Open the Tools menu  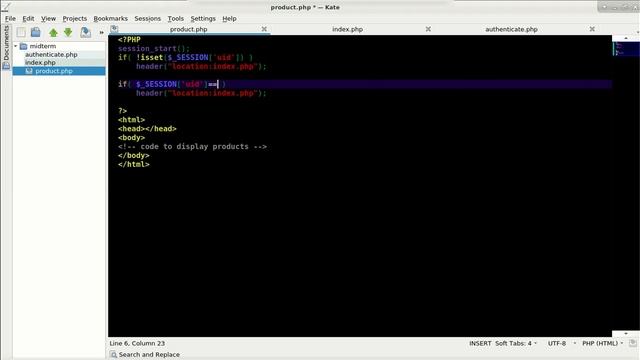[176, 18]
